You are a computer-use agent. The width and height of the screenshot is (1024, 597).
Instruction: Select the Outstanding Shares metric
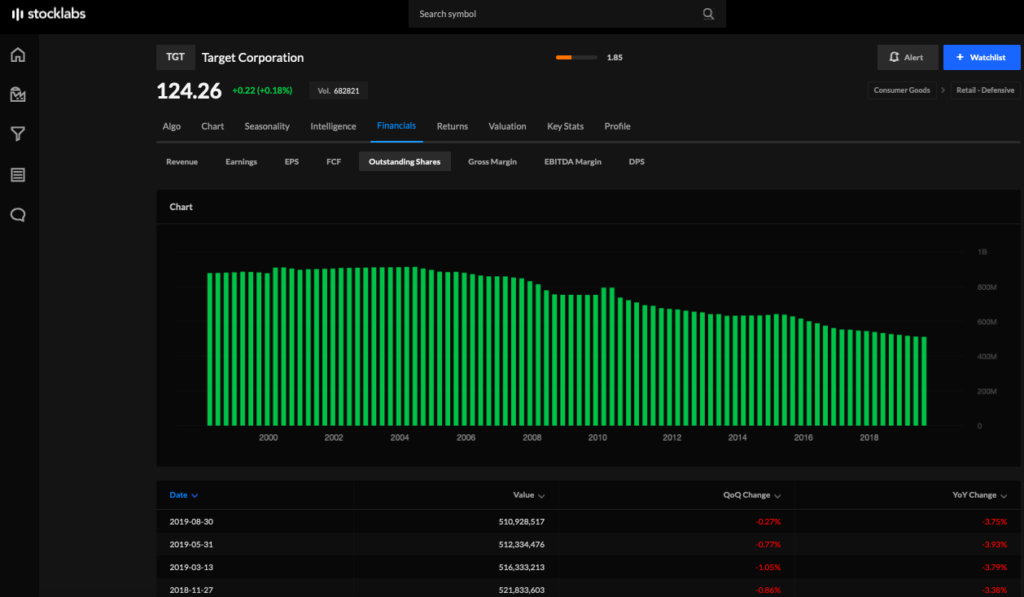(404, 161)
